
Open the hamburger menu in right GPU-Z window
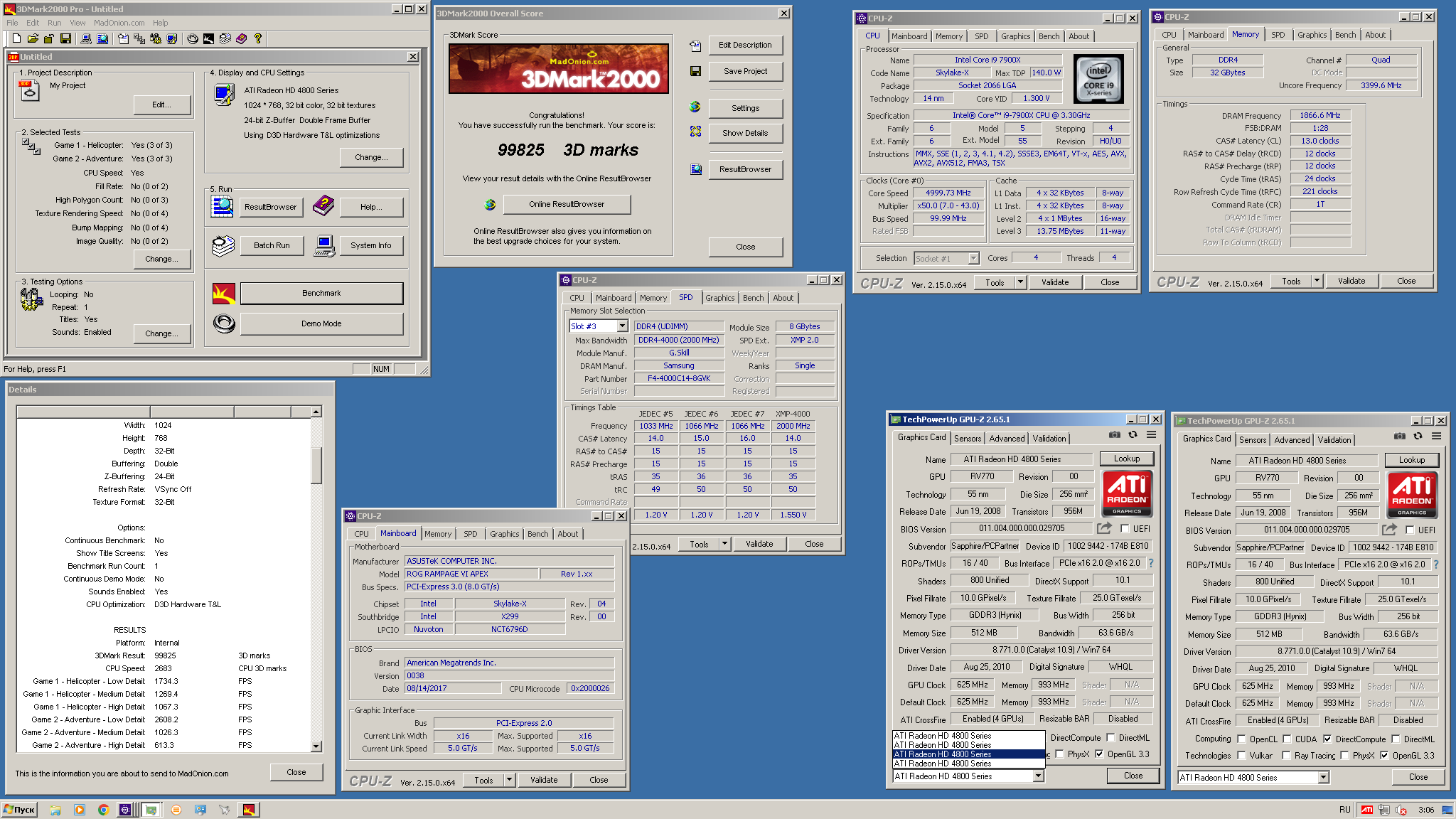[1436, 436]
